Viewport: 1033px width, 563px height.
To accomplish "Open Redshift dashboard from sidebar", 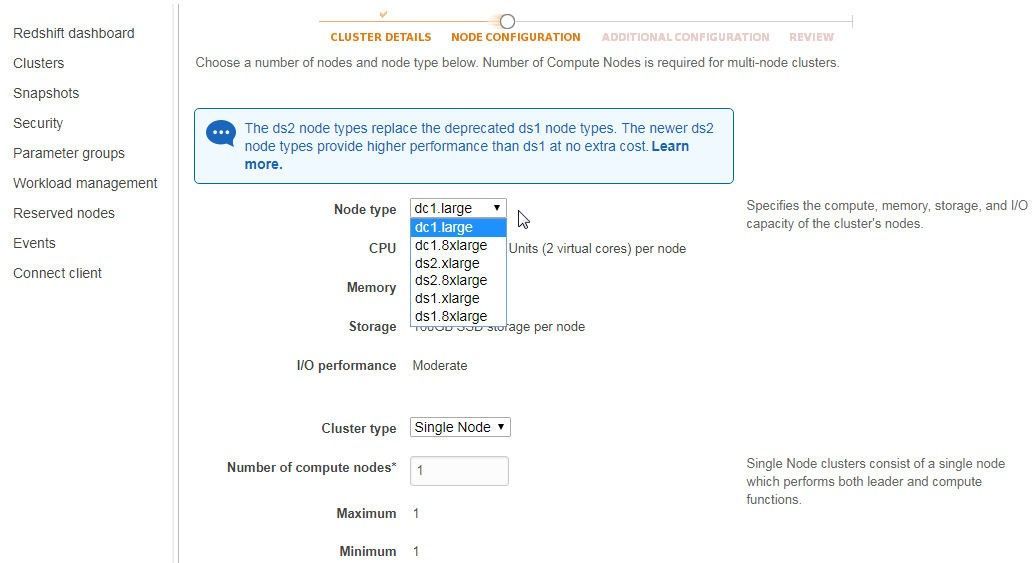I will point(73,33).
